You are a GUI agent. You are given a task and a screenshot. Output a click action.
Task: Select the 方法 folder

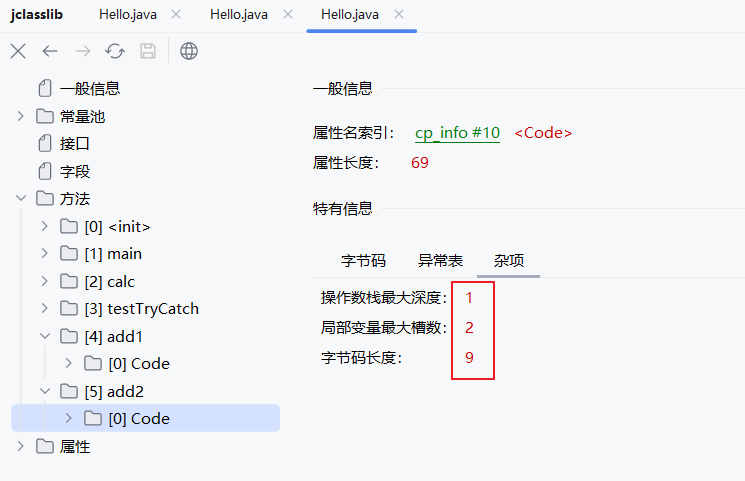(75, 199)
